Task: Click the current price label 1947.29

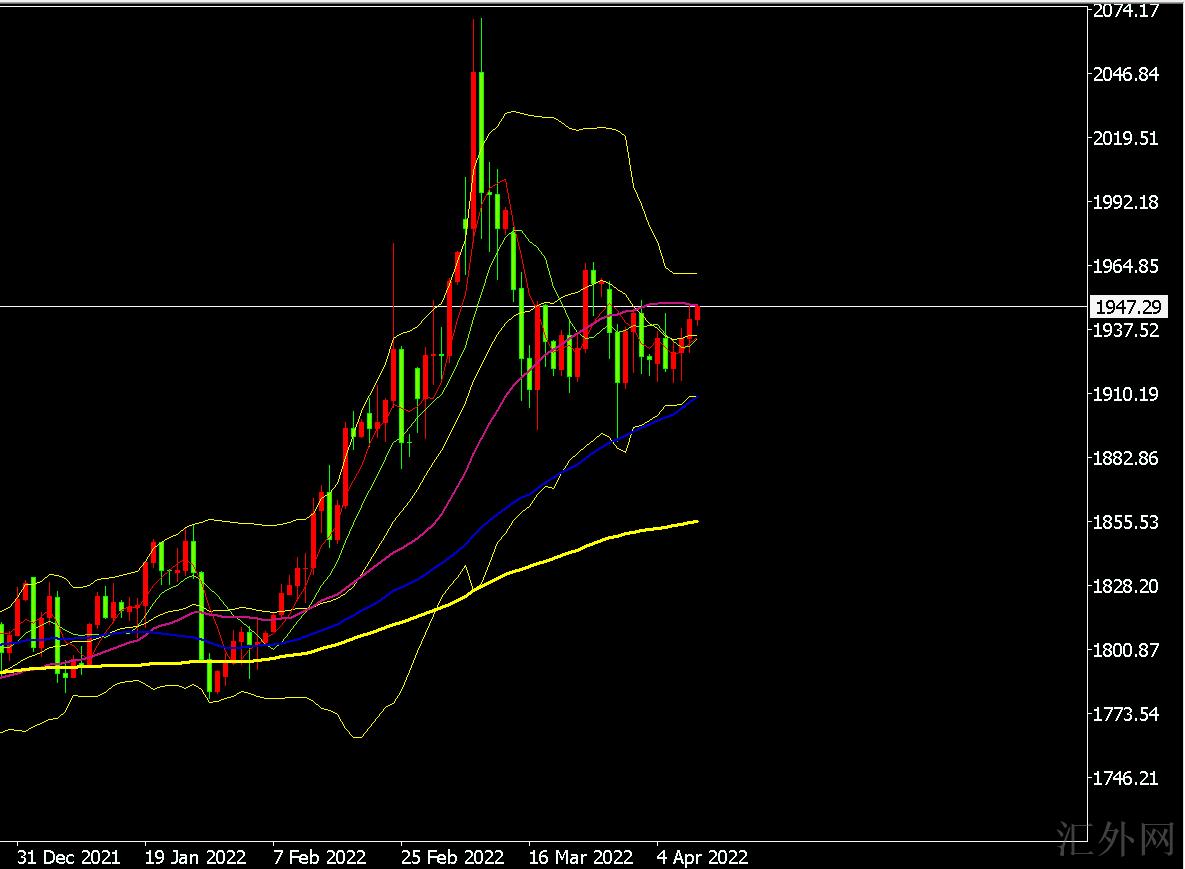Action: coord(1128,306)
